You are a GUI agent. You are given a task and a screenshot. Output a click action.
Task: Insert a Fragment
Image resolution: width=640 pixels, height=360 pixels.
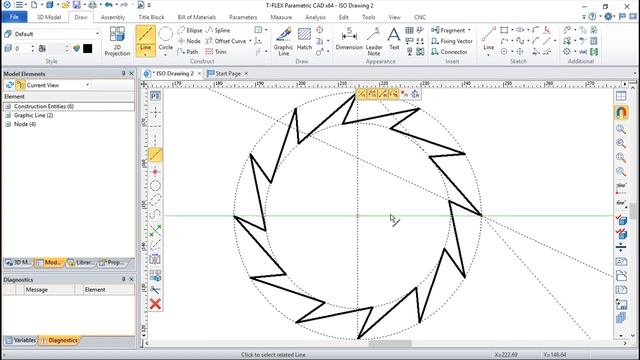(x=449, y=30)
